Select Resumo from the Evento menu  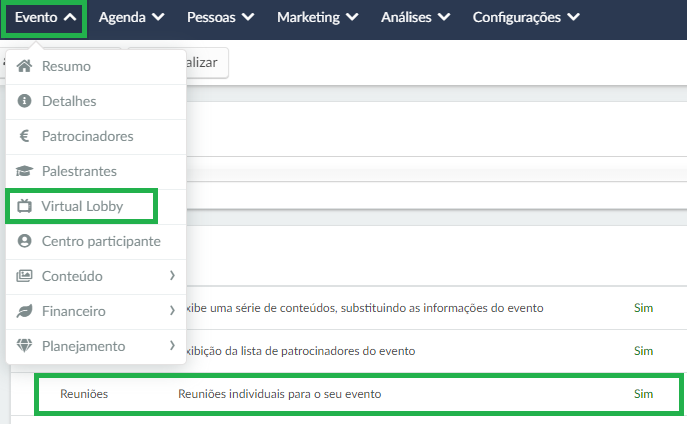coord(96,67)
